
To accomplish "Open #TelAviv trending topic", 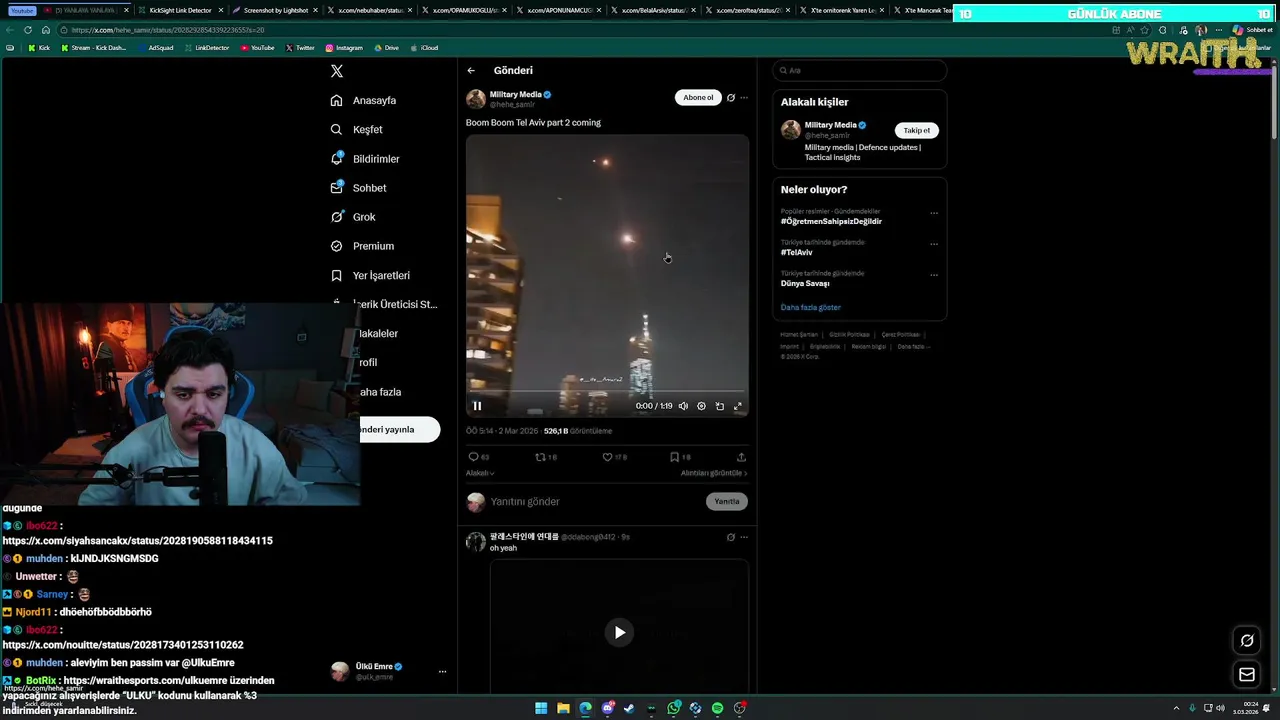I will coord(797,252).
